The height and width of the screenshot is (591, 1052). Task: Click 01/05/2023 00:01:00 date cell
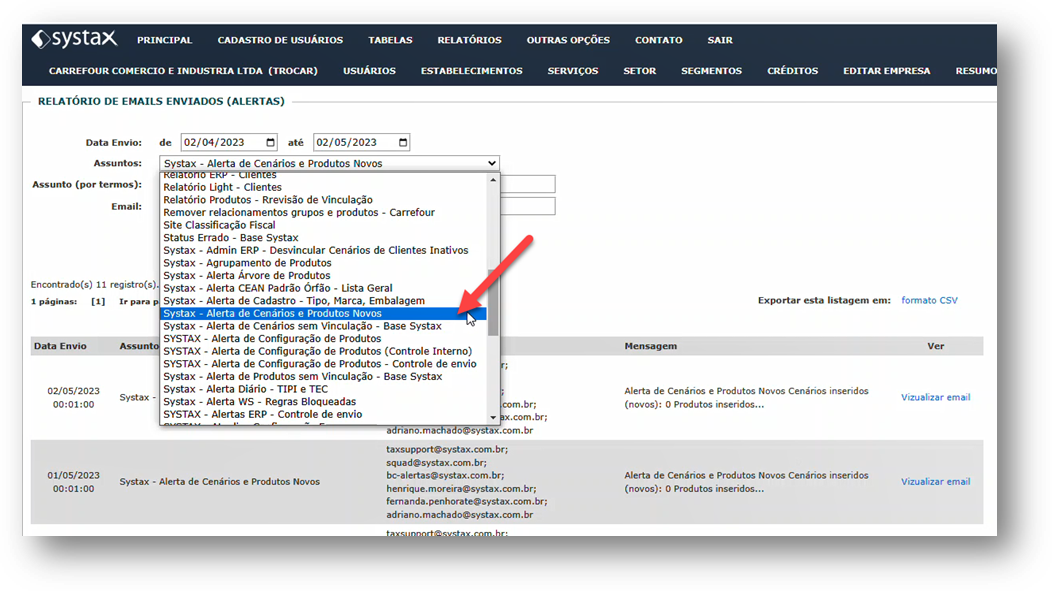73,482
